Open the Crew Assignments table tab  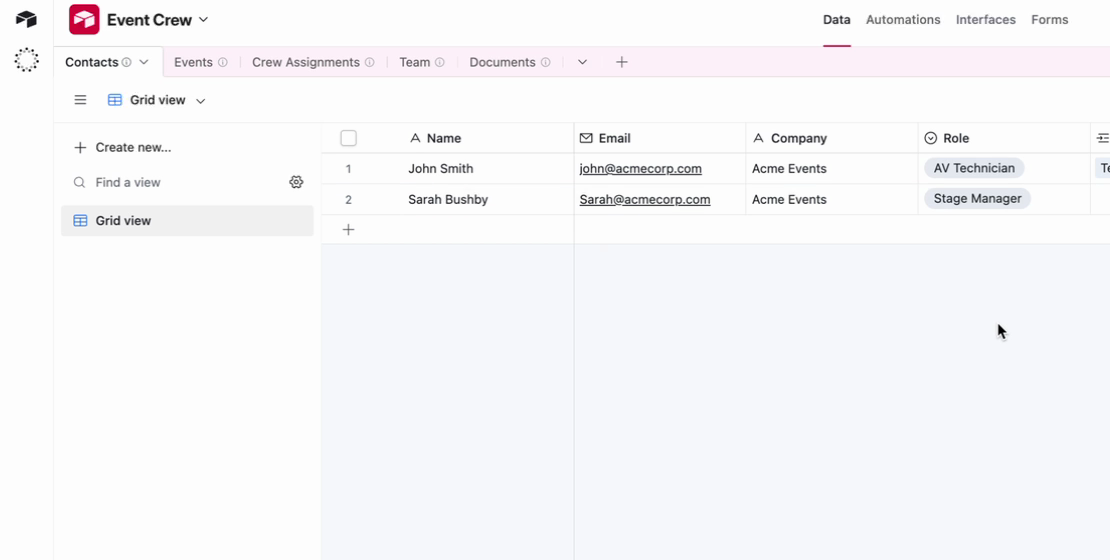point(306,62)
